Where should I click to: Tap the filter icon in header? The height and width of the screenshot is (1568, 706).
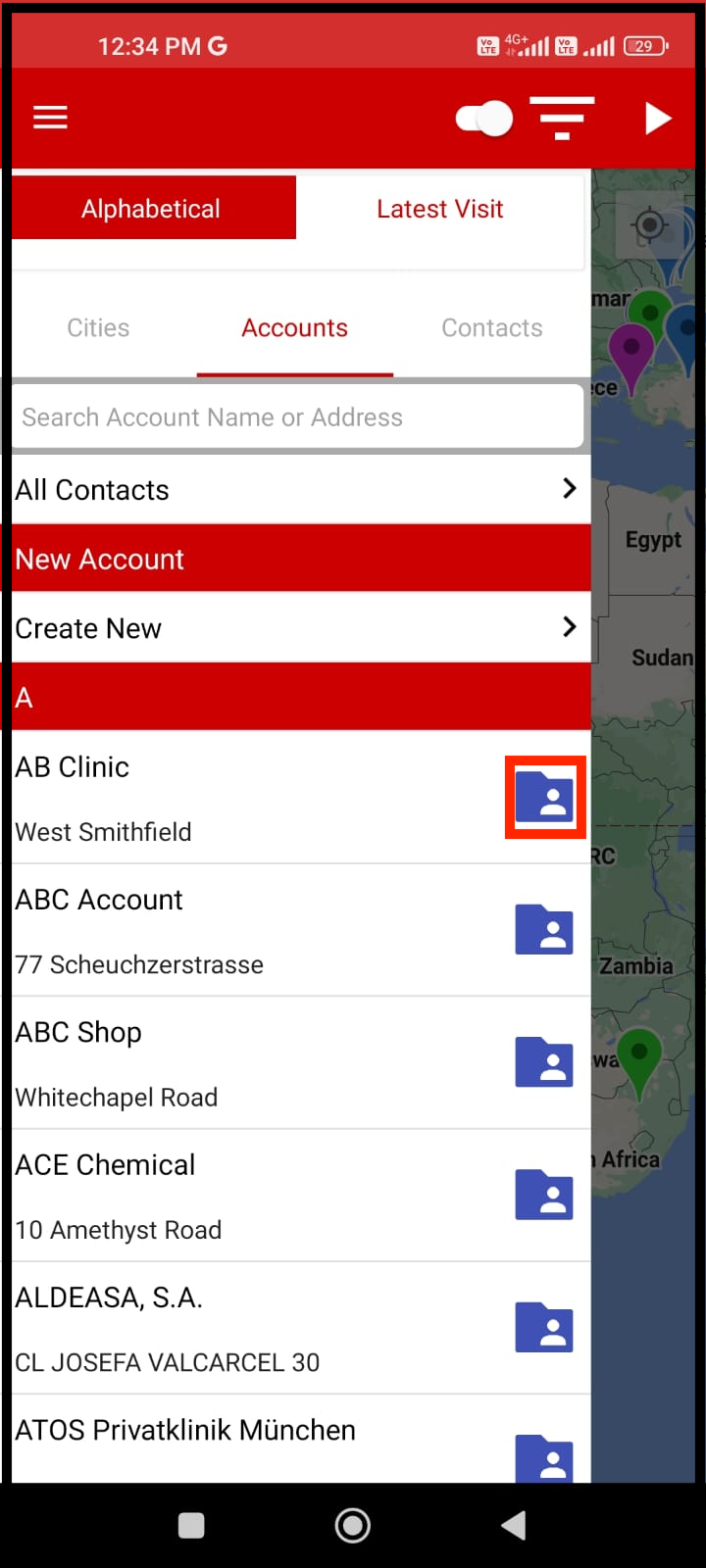click(562, 118)
